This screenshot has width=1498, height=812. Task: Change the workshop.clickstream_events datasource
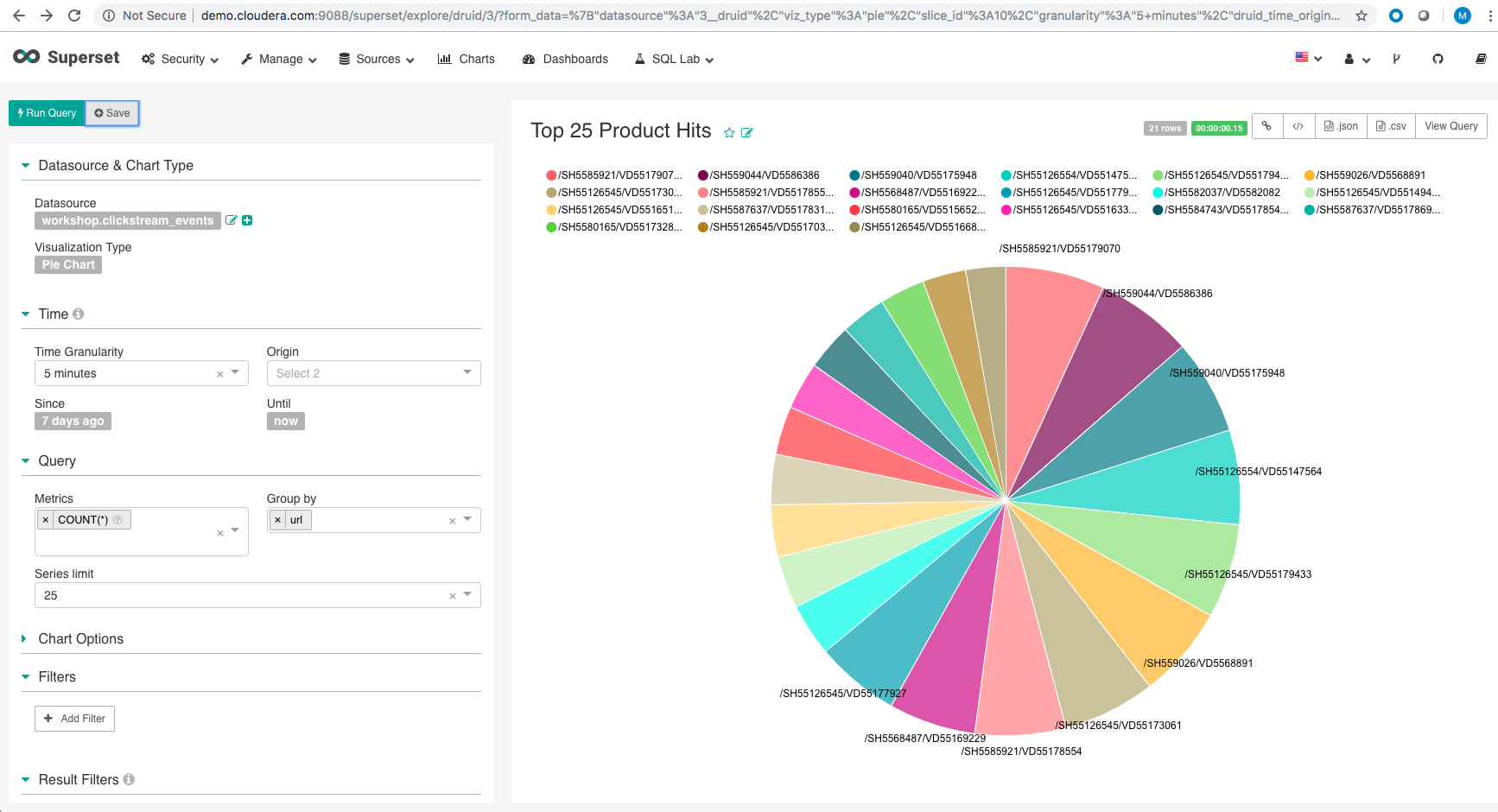pos(128,220)
